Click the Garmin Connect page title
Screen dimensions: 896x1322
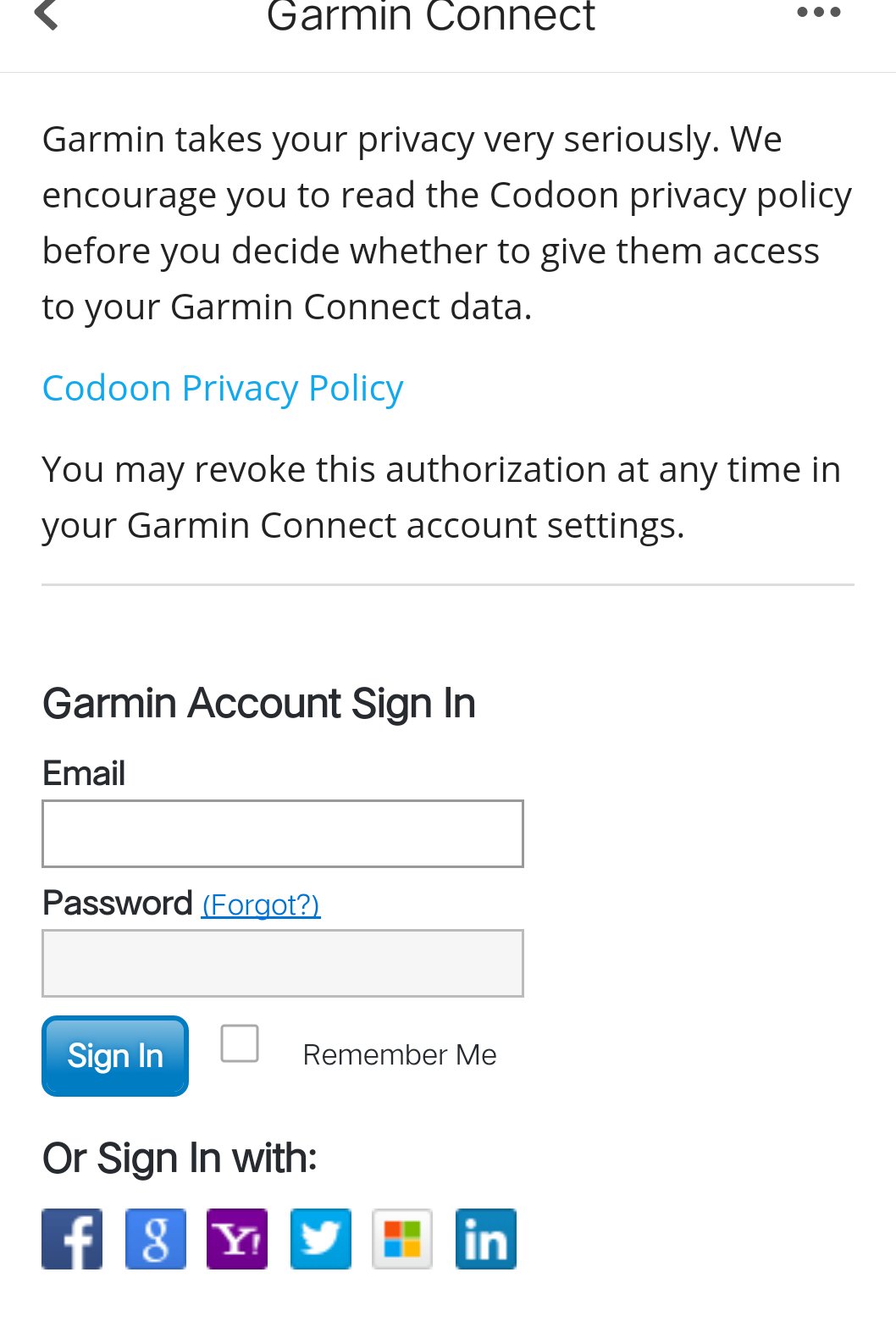click(x=430, y=15)
